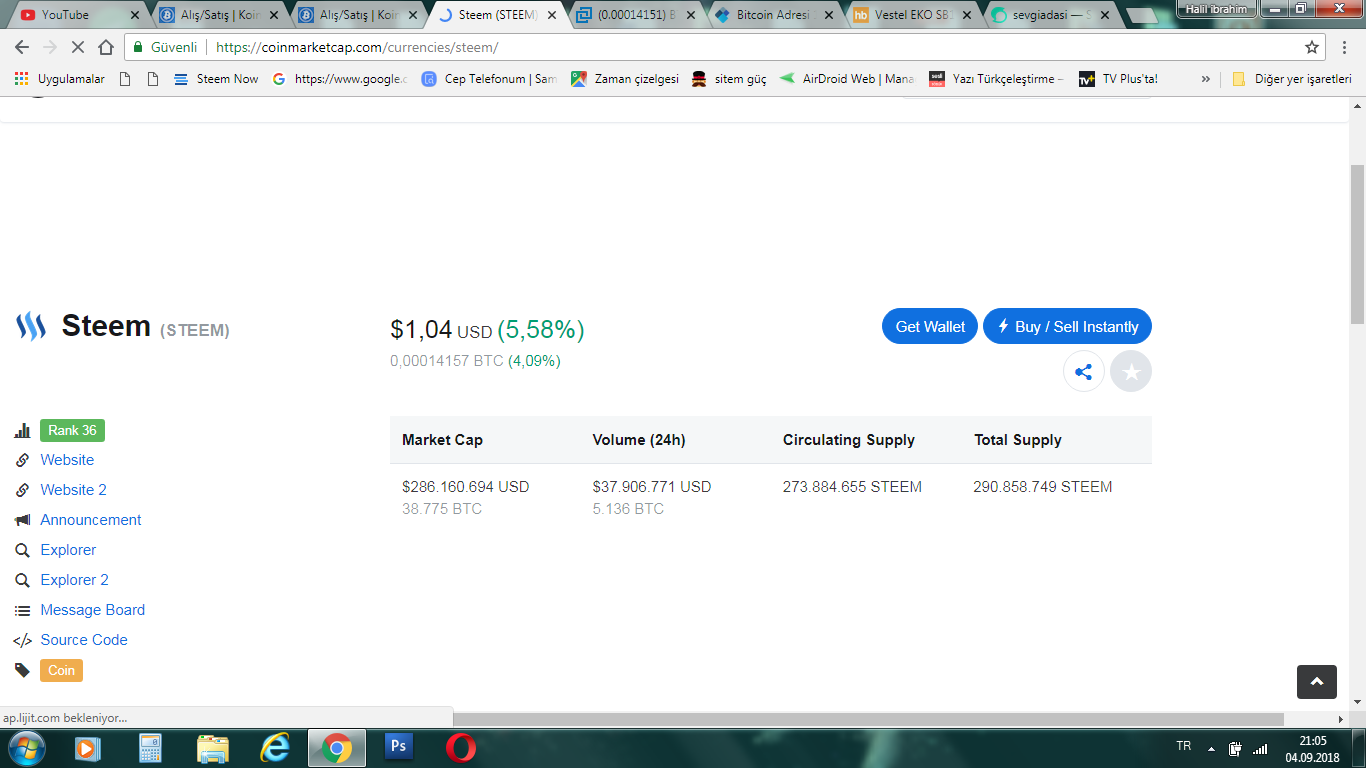Click the Steem logo icon

(x=31, y=326)
